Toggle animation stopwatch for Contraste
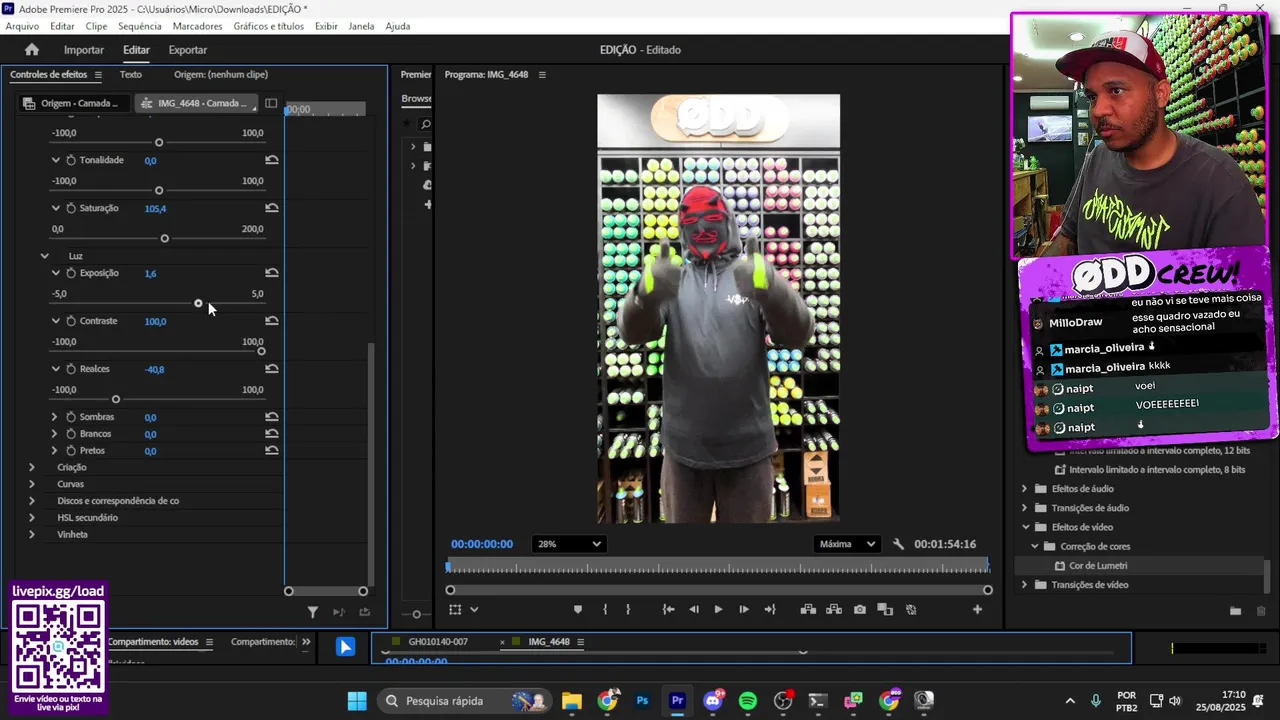This screenshot has width=1280, height=720. (71, 321)
